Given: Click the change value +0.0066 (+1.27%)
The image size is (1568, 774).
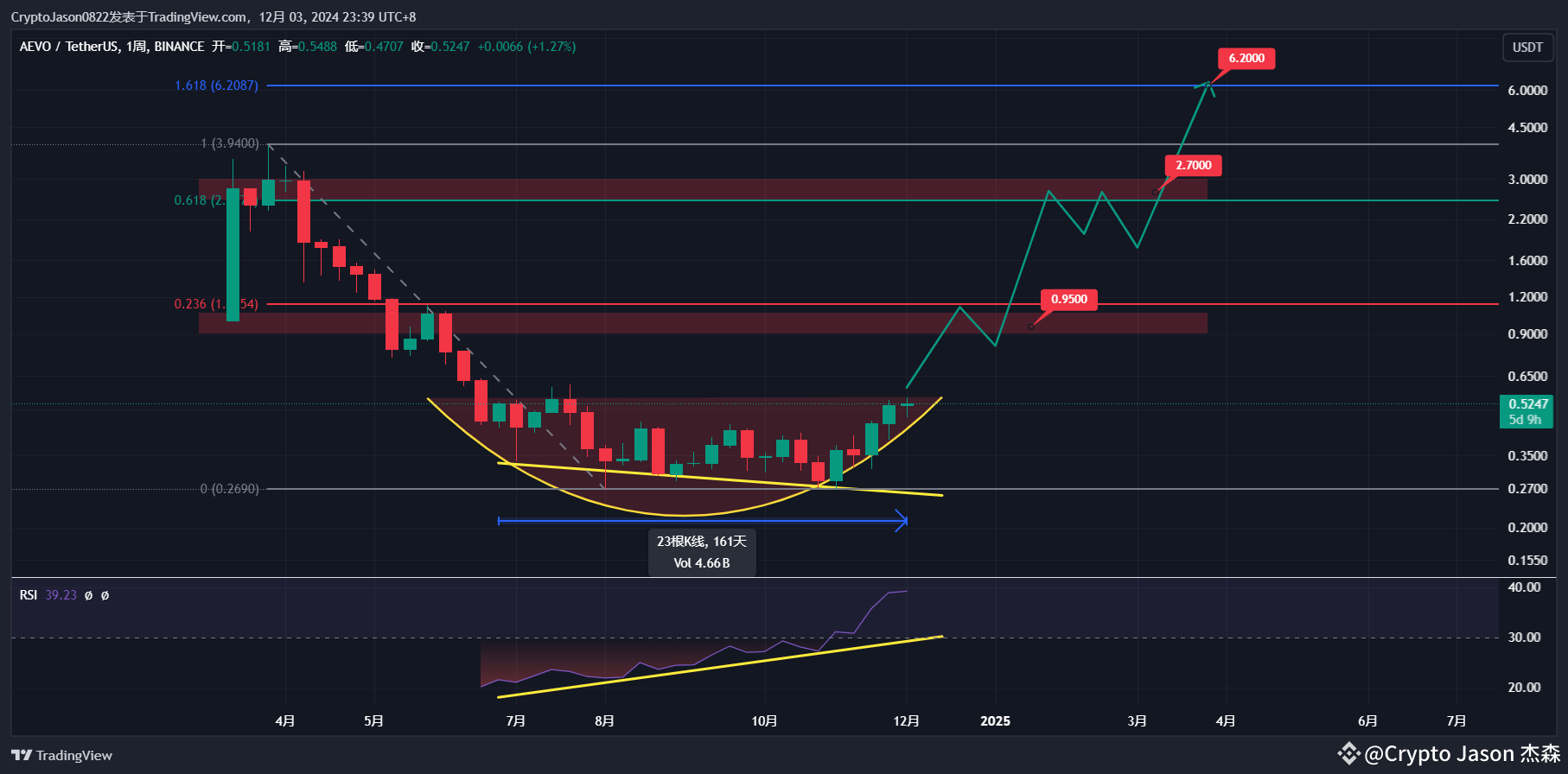Looking at the screenshot, I should coord(526,47).
